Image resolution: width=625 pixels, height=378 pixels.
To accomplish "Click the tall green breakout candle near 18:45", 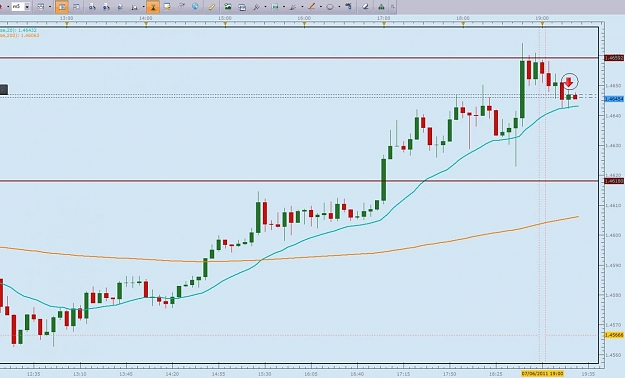I will pos(522,89).
